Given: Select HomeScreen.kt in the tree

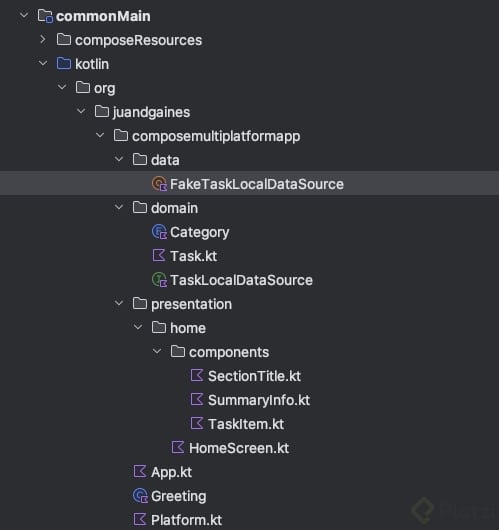Looking at the screenshot, I should tap(230, 448).
